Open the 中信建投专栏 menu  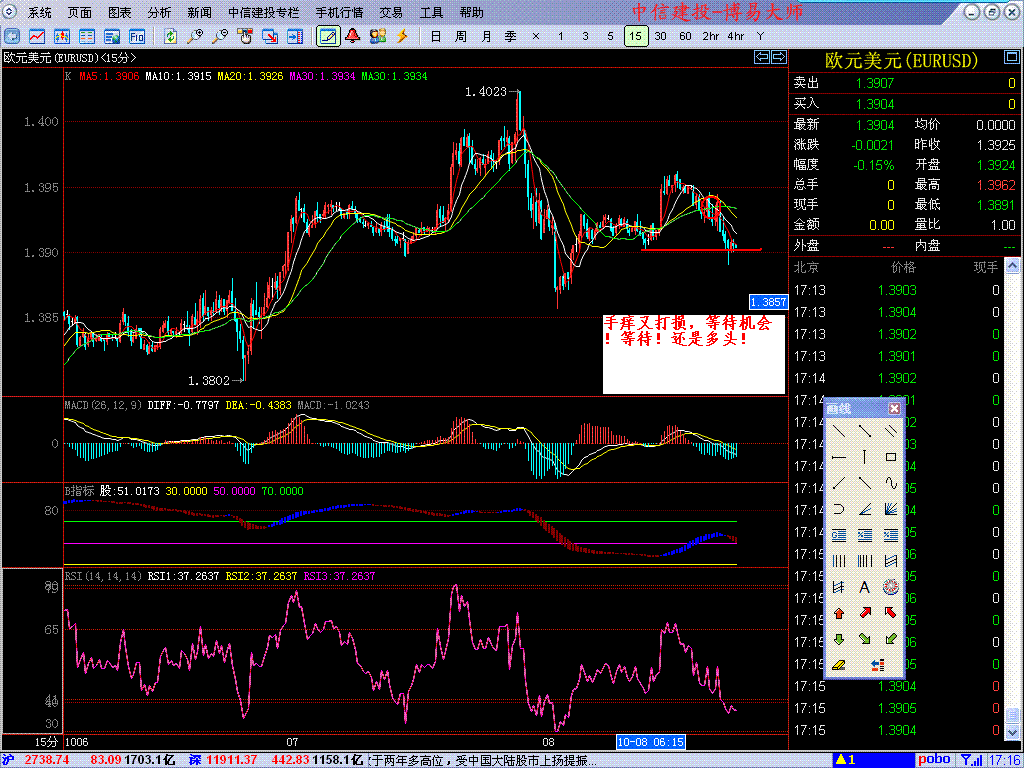[264, 12]
